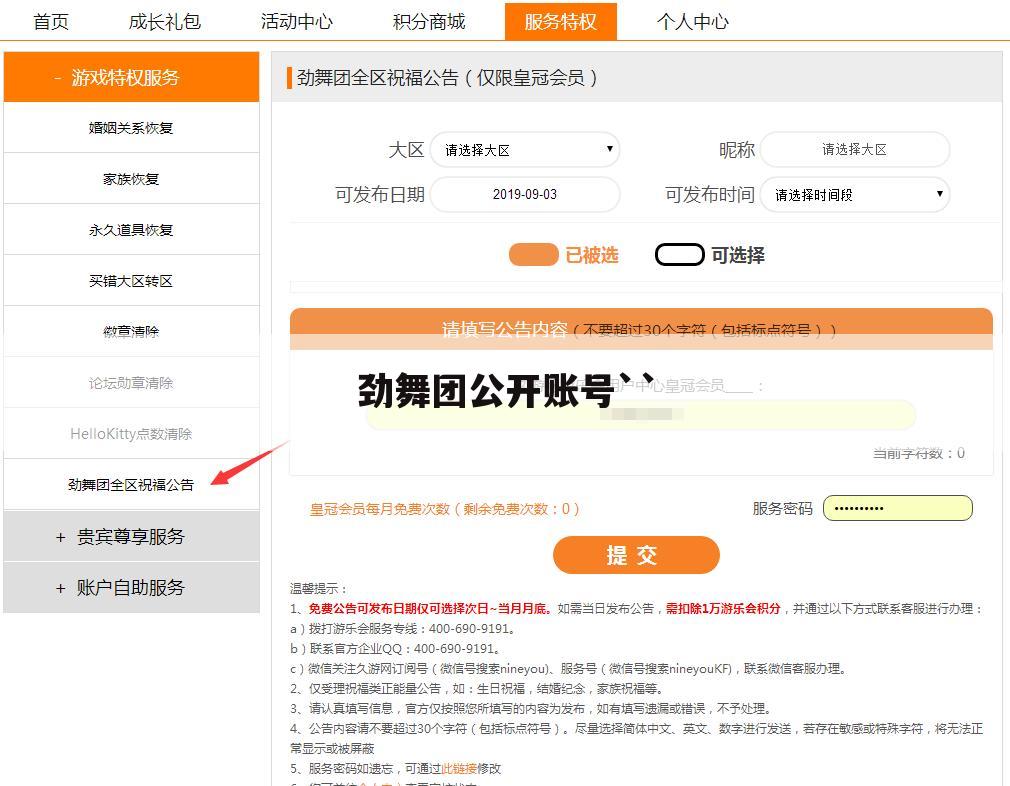Click 皇冠会员每月免费次数 notice text
This screenshot has width=1010, height=786.
tap(444, 509)
